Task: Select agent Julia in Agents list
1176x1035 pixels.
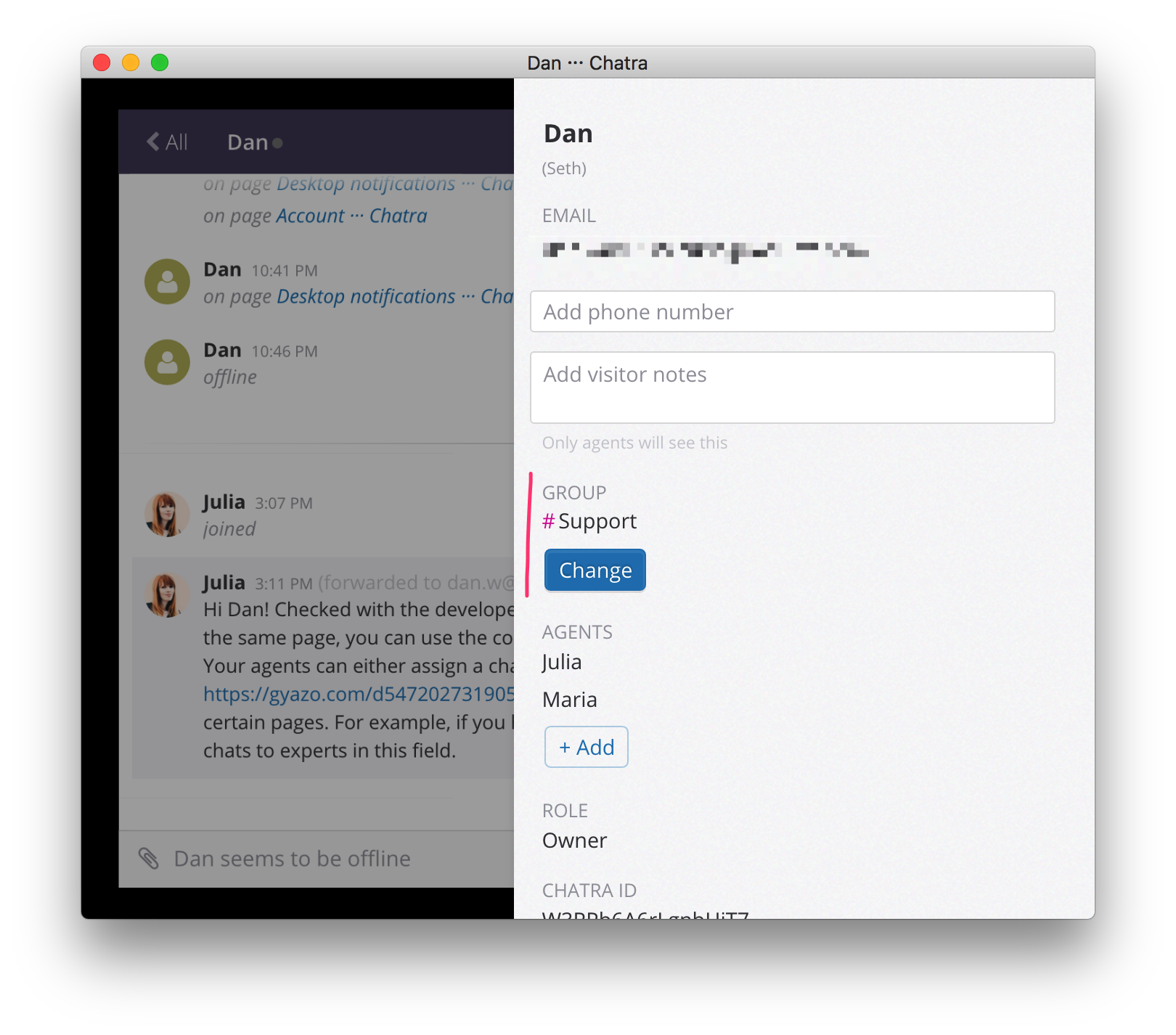Action: 562,663
